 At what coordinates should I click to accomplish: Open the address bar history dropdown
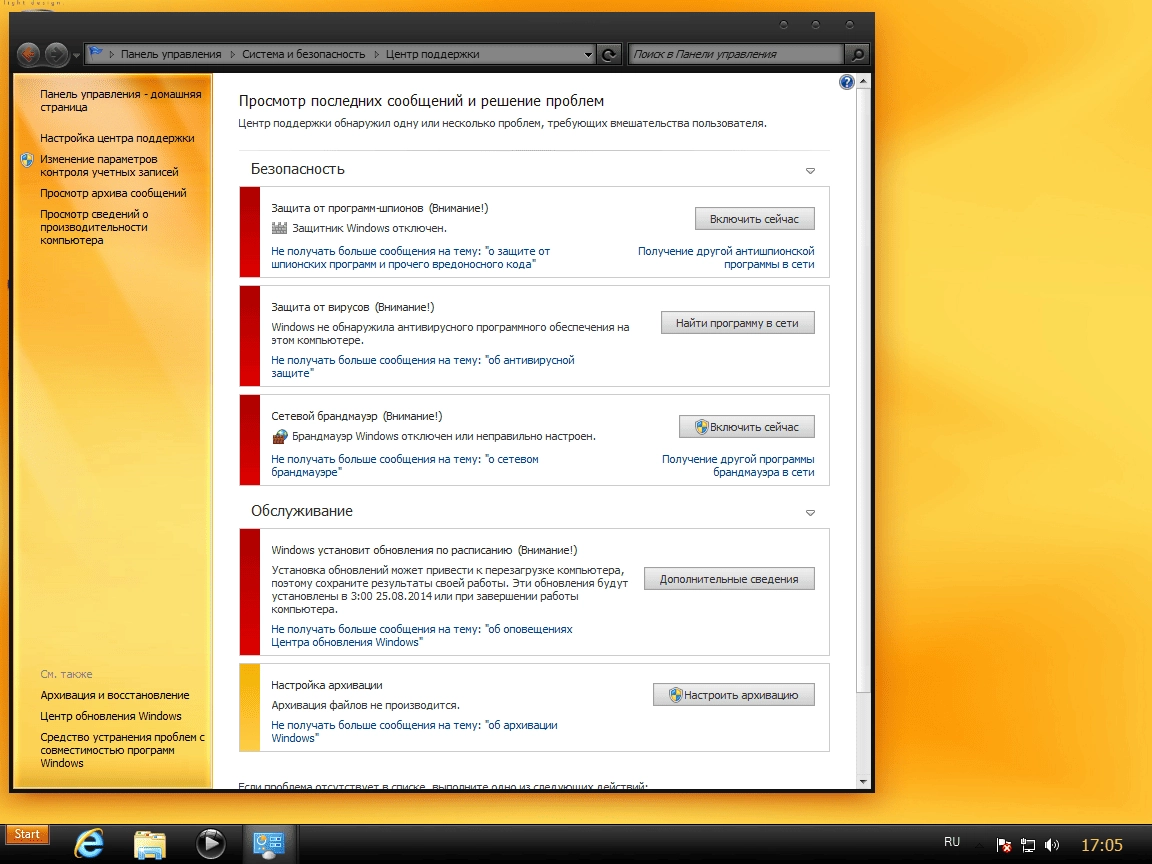tap(588, 54)
